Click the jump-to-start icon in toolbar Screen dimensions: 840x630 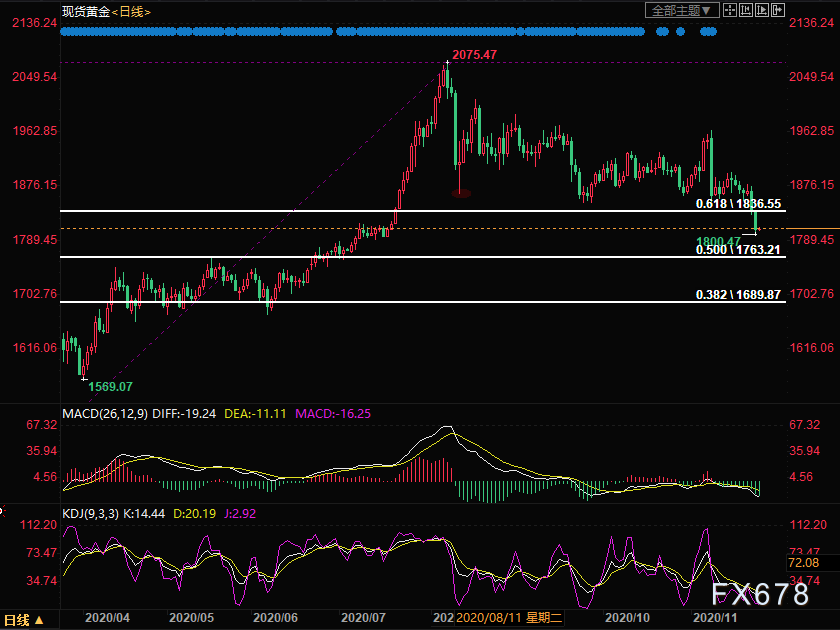coord(745,11)
